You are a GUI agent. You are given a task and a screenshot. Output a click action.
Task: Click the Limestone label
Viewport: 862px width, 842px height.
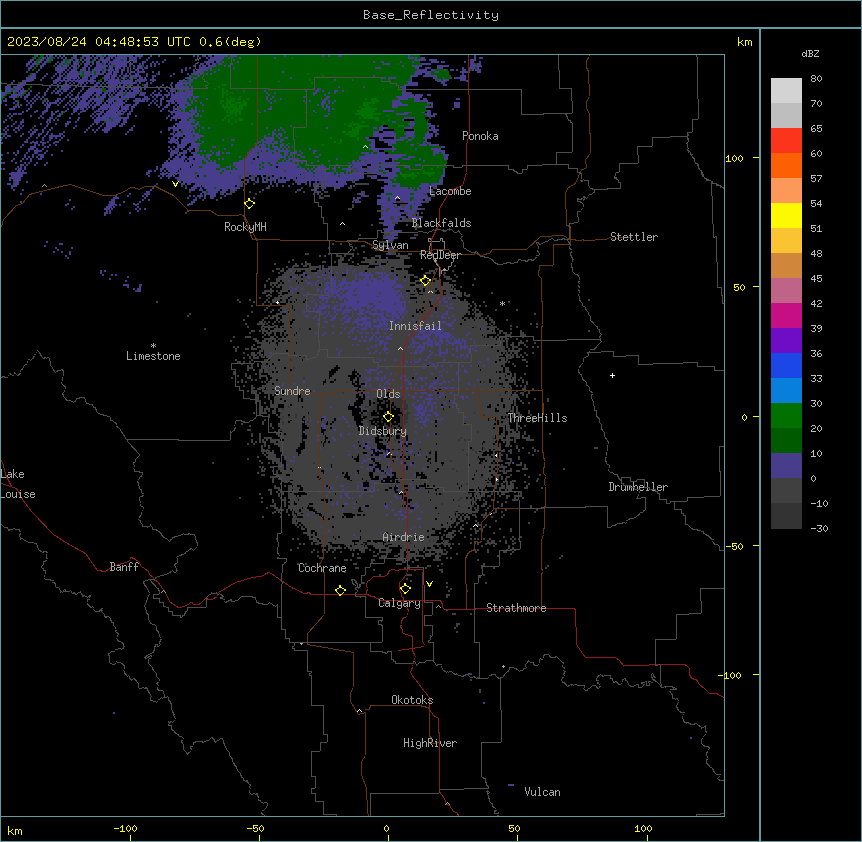(153, 356)
